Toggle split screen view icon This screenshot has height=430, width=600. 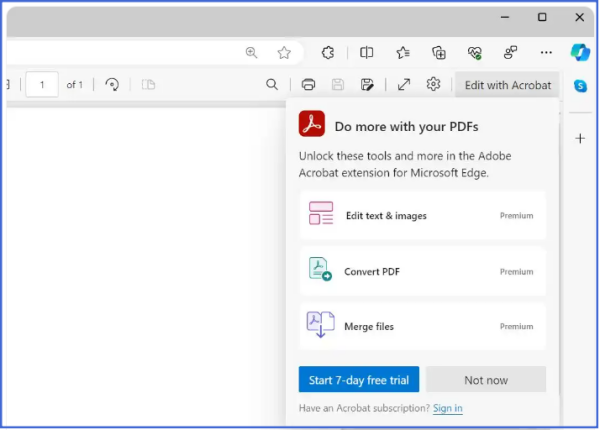pyautogui.click(x=367, y=53)
